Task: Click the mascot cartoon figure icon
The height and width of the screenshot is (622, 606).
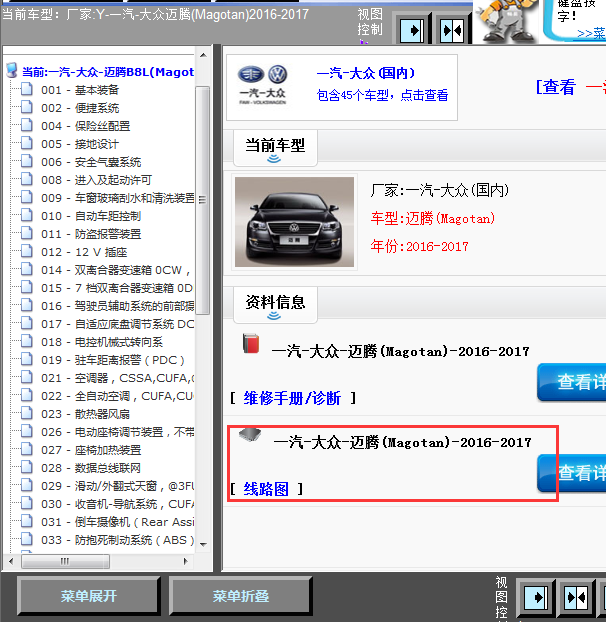Action: click(x=505, y=21)
